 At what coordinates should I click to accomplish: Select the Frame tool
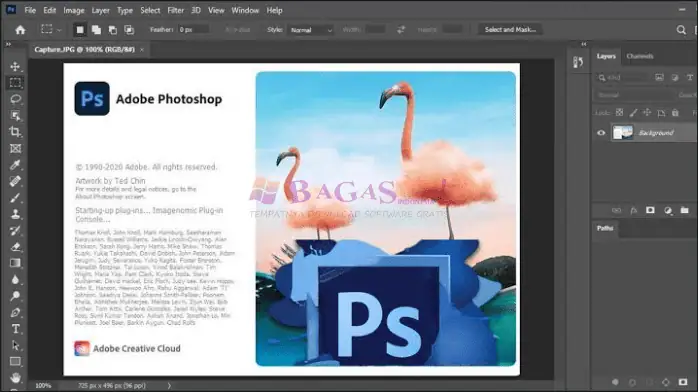[15, 149]
